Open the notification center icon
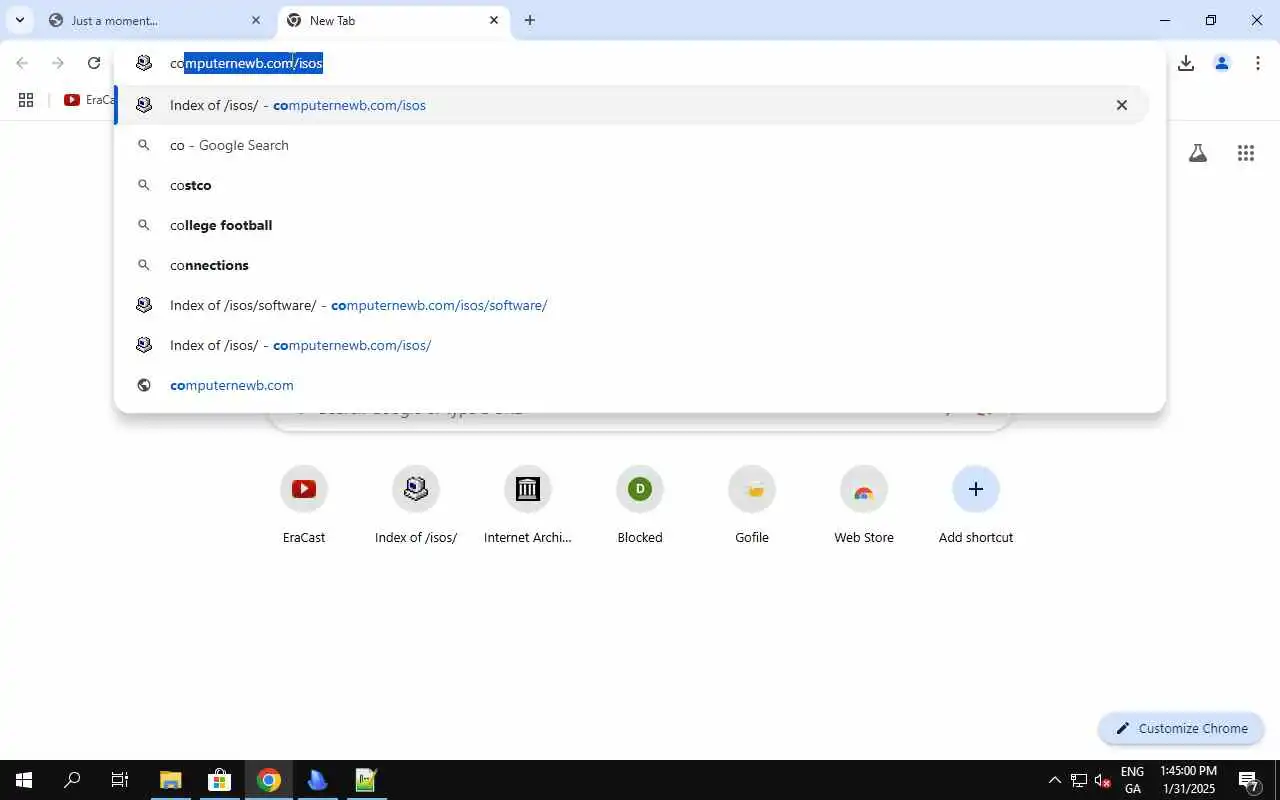The width and height of the screenshot is (1280, 800). pyautogui.click(x=1248, y=780)
